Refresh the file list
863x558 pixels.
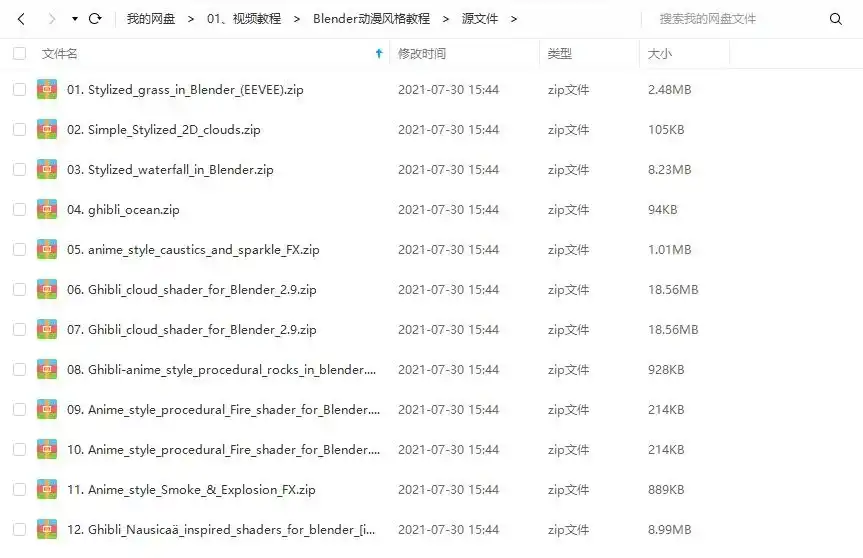pos(95,19)
